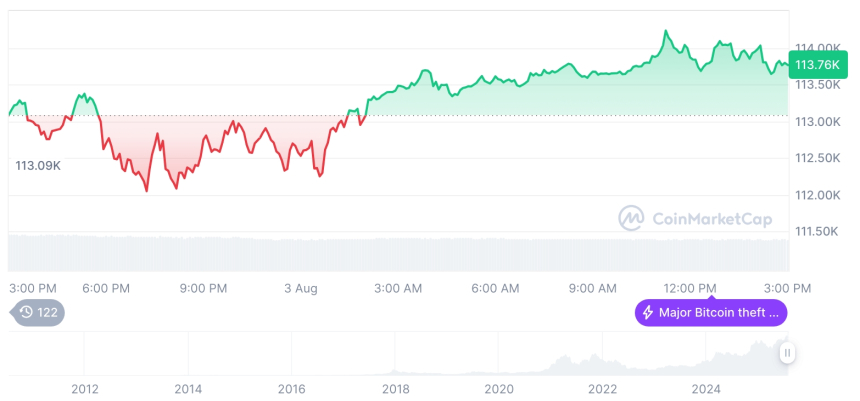Click the "3 Aug" date axis label
This screenshot has height=401, width=860.
(300, 288)
